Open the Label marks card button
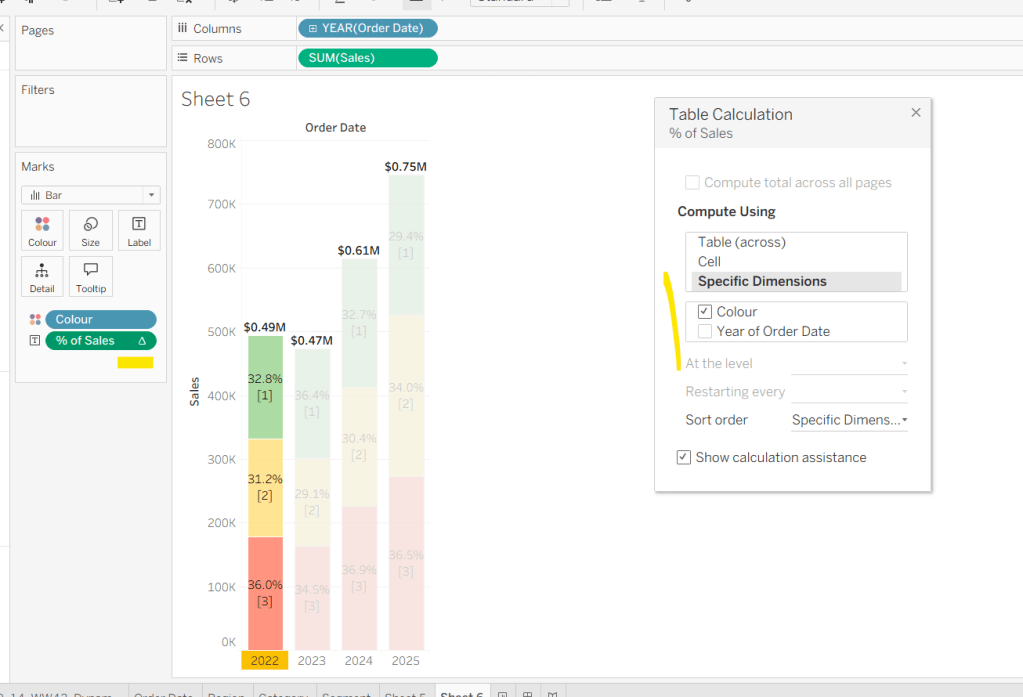 pyautogui.click(x=139, y=230)
